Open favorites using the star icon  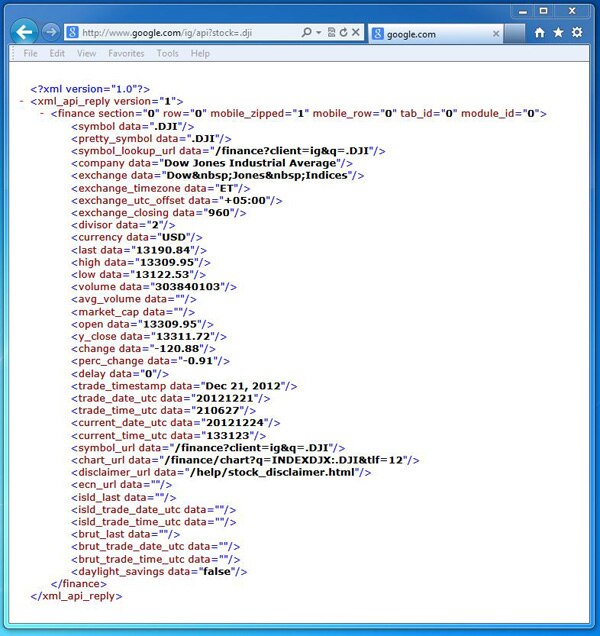558,33
